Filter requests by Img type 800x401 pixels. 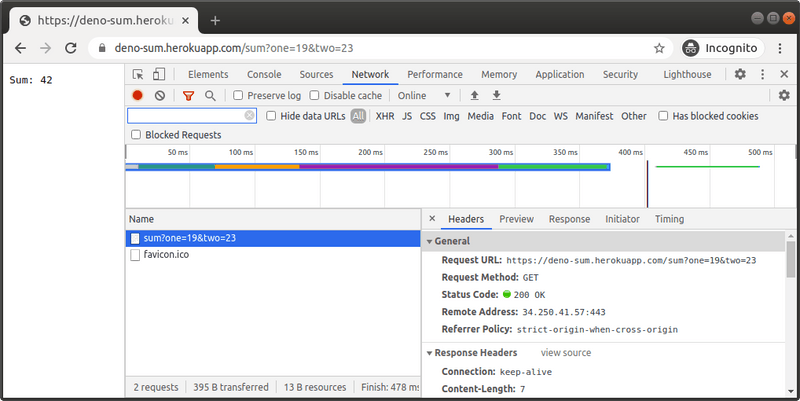point(451,116)
